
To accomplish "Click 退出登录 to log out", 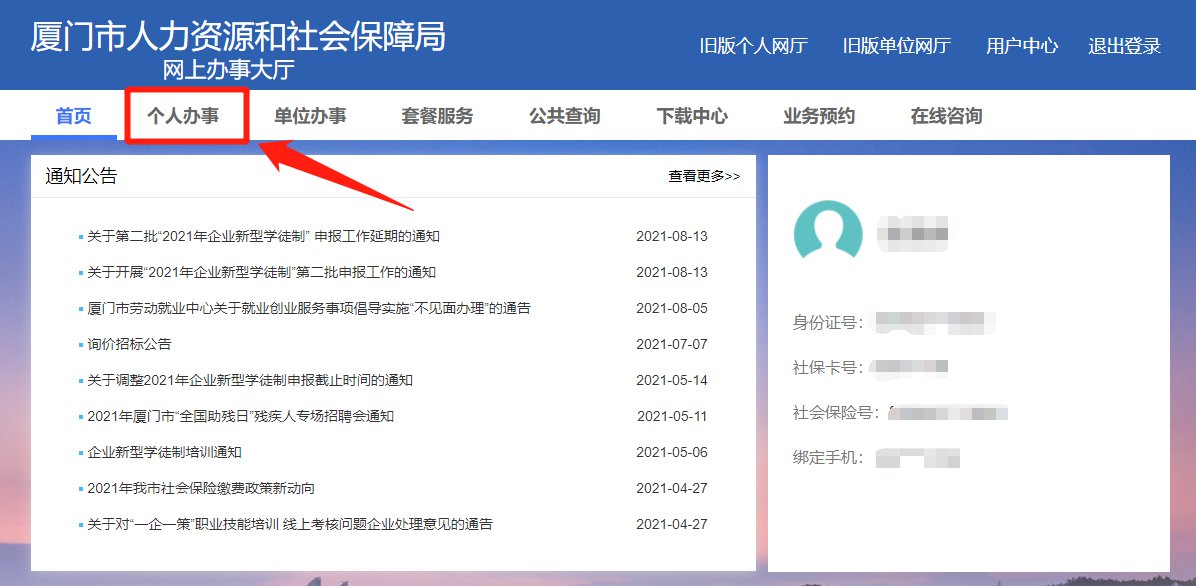I will [1125, 46].
